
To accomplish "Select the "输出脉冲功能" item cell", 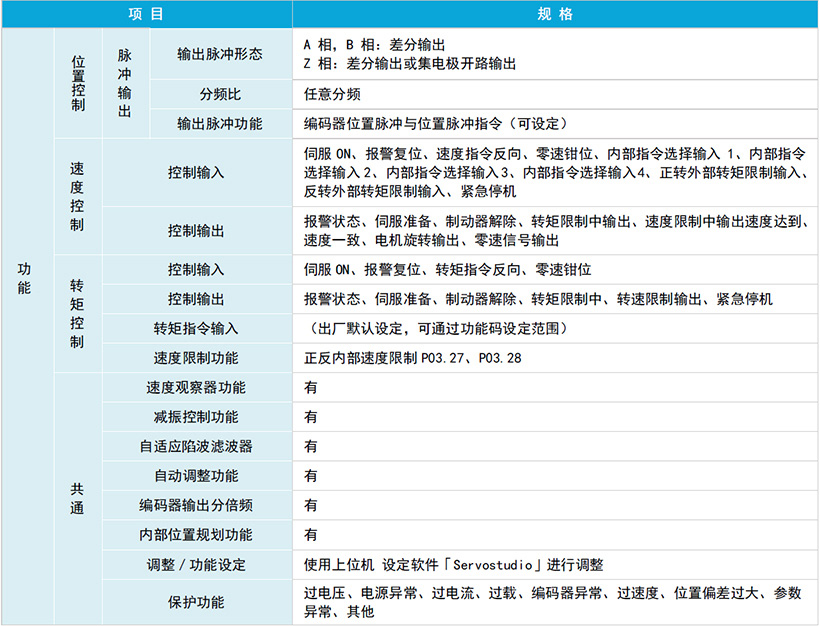I will (x=220, y=124).
